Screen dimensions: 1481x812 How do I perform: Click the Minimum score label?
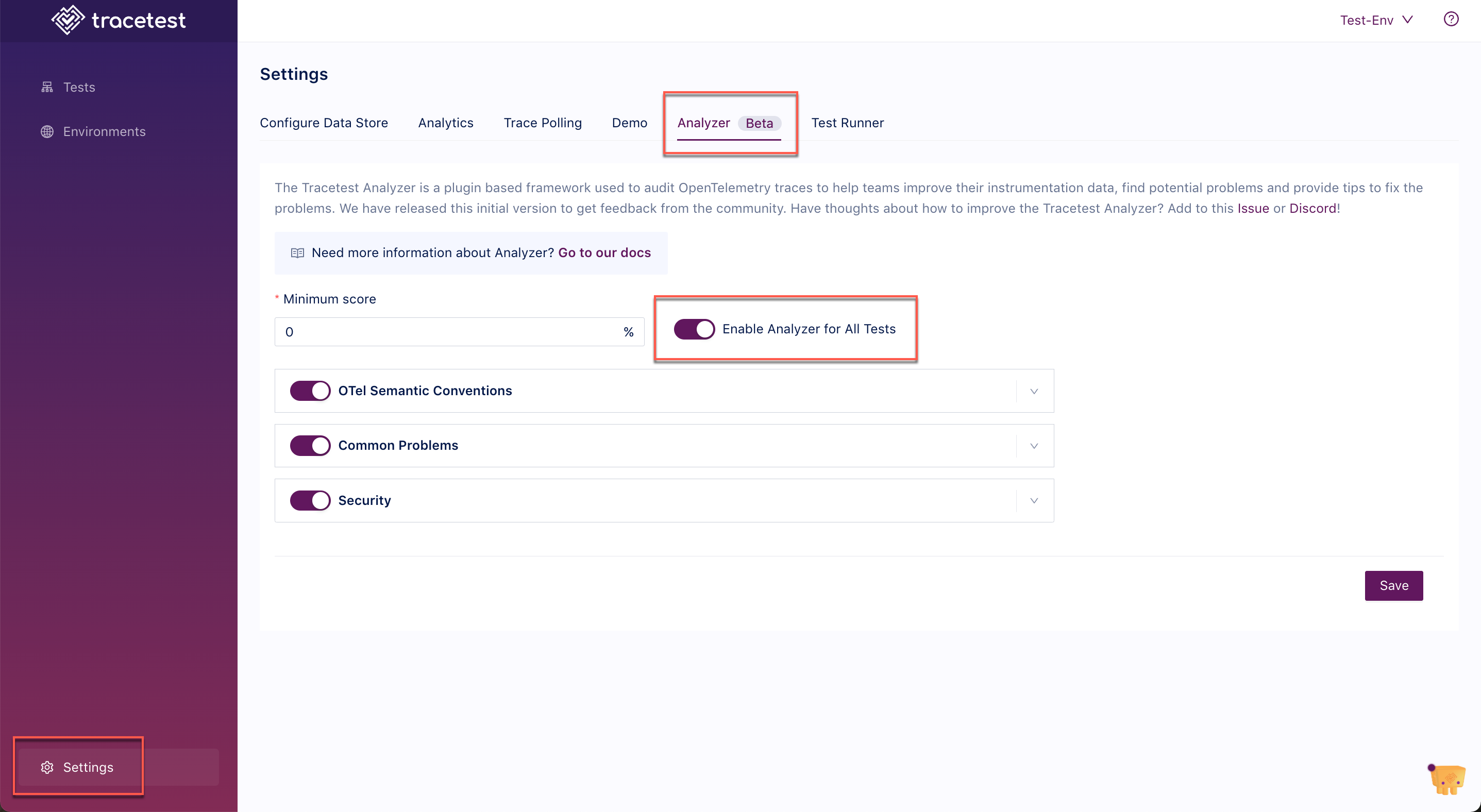(329, 299)
